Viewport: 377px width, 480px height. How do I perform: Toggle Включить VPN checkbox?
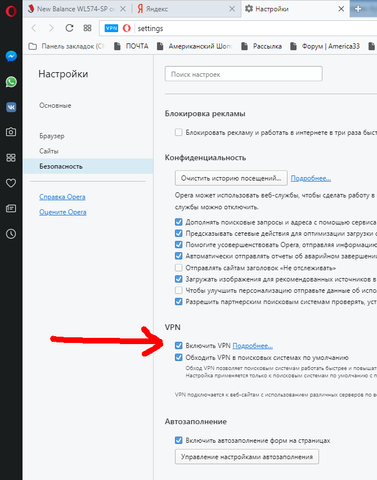[179, 346]
